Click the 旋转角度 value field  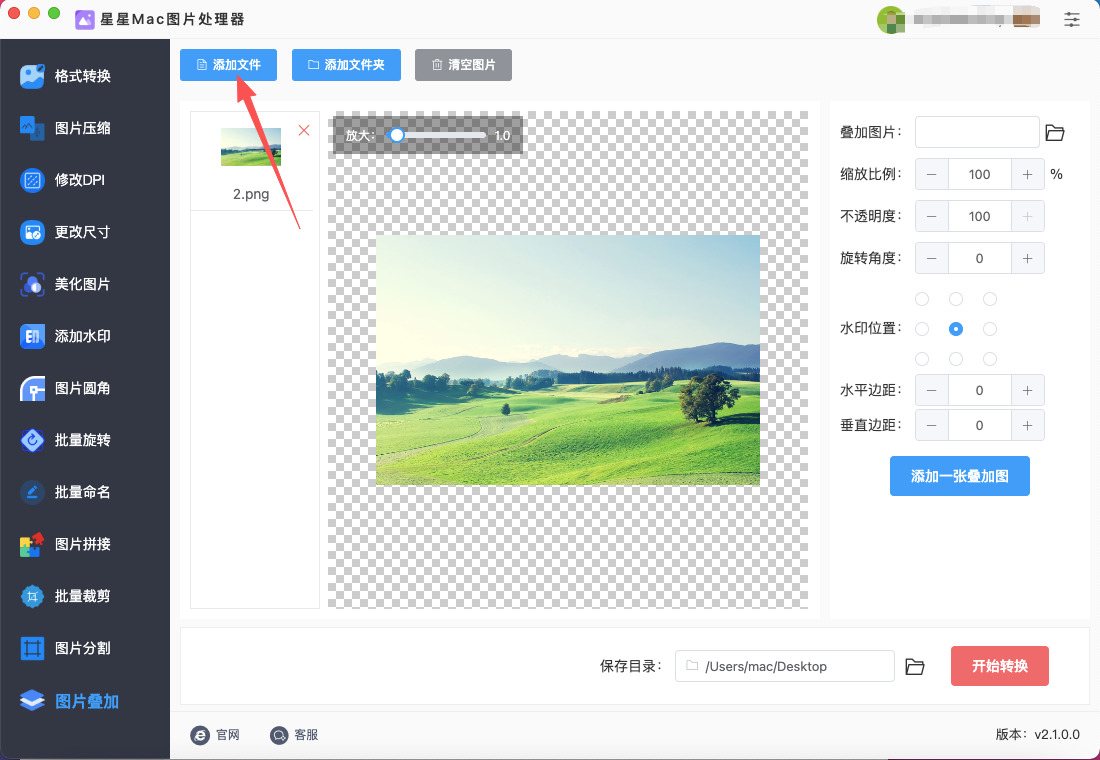(x=979, y=258)
